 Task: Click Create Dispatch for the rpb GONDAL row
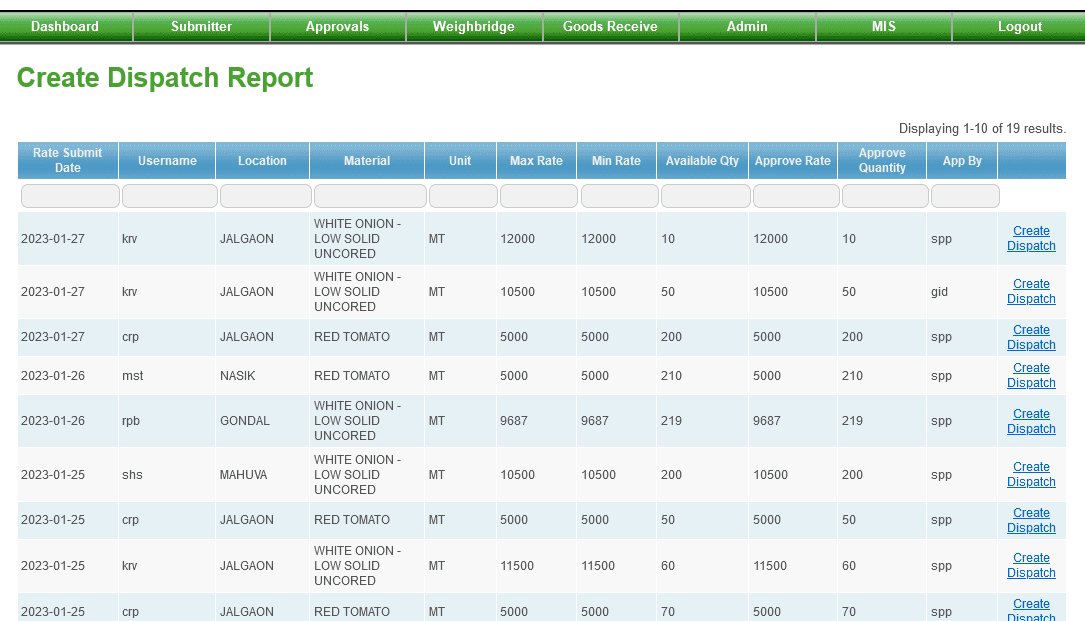(1031, 421)
